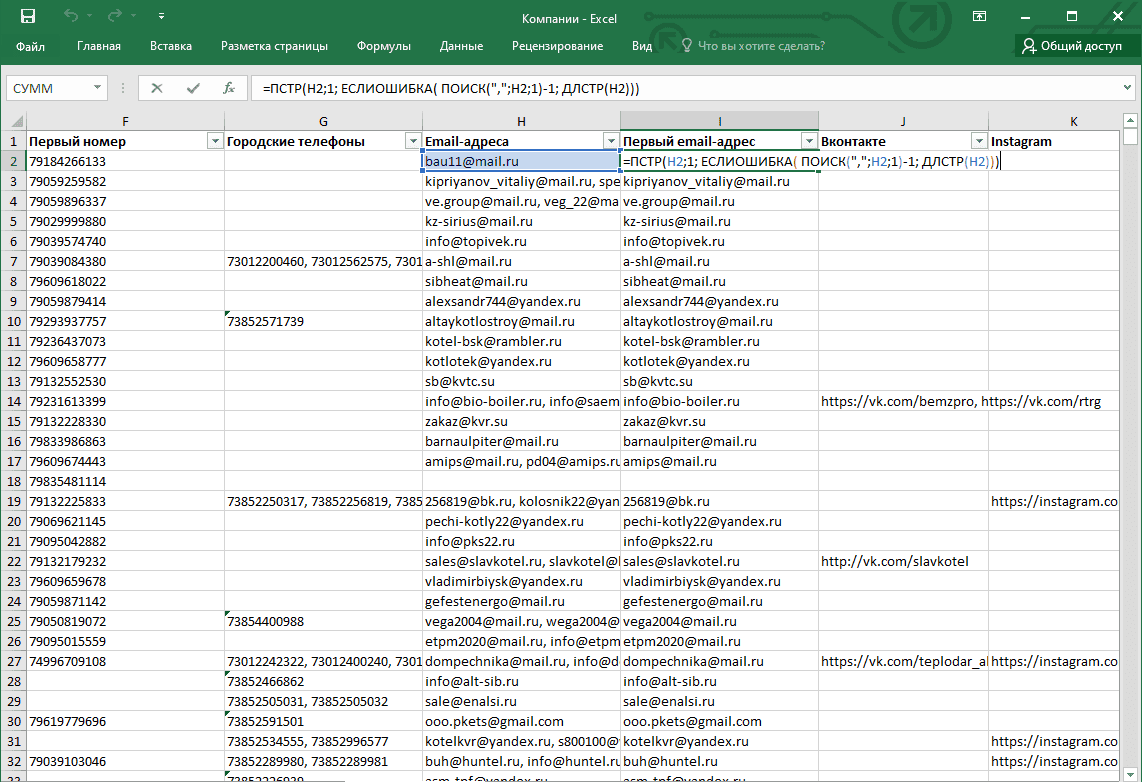Select column J header

pyautogui.click(x=903, y=122)
